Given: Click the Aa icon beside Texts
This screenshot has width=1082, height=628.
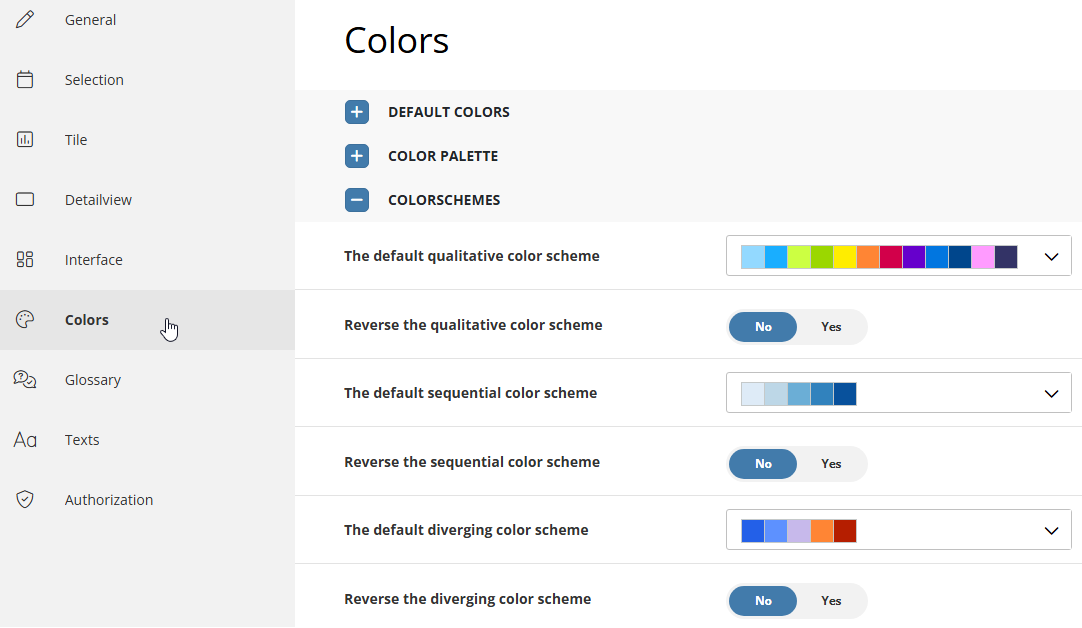Looking at the screenshot, I should [x=25, y=440].
